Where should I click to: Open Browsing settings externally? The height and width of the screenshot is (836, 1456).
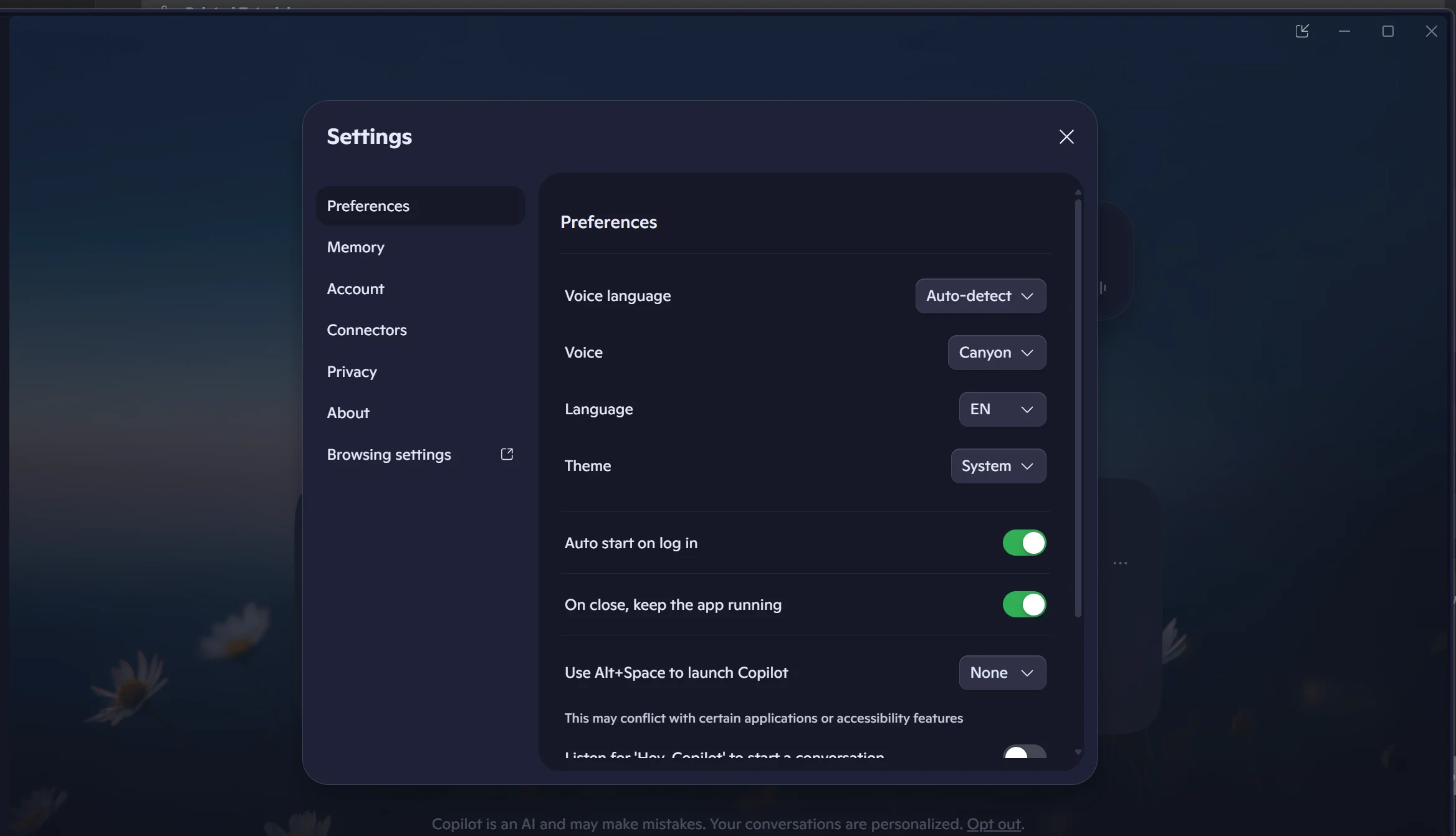click(x=420, y=455)
